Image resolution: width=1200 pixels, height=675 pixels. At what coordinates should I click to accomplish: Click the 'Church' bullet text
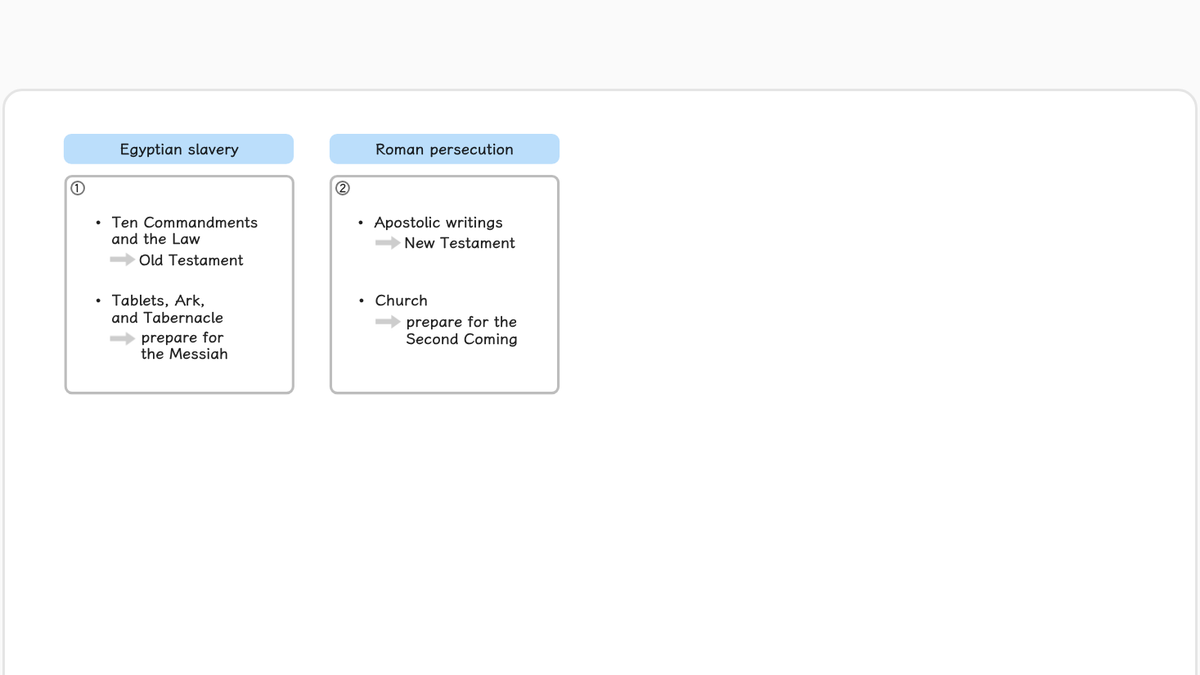[401, 300]
